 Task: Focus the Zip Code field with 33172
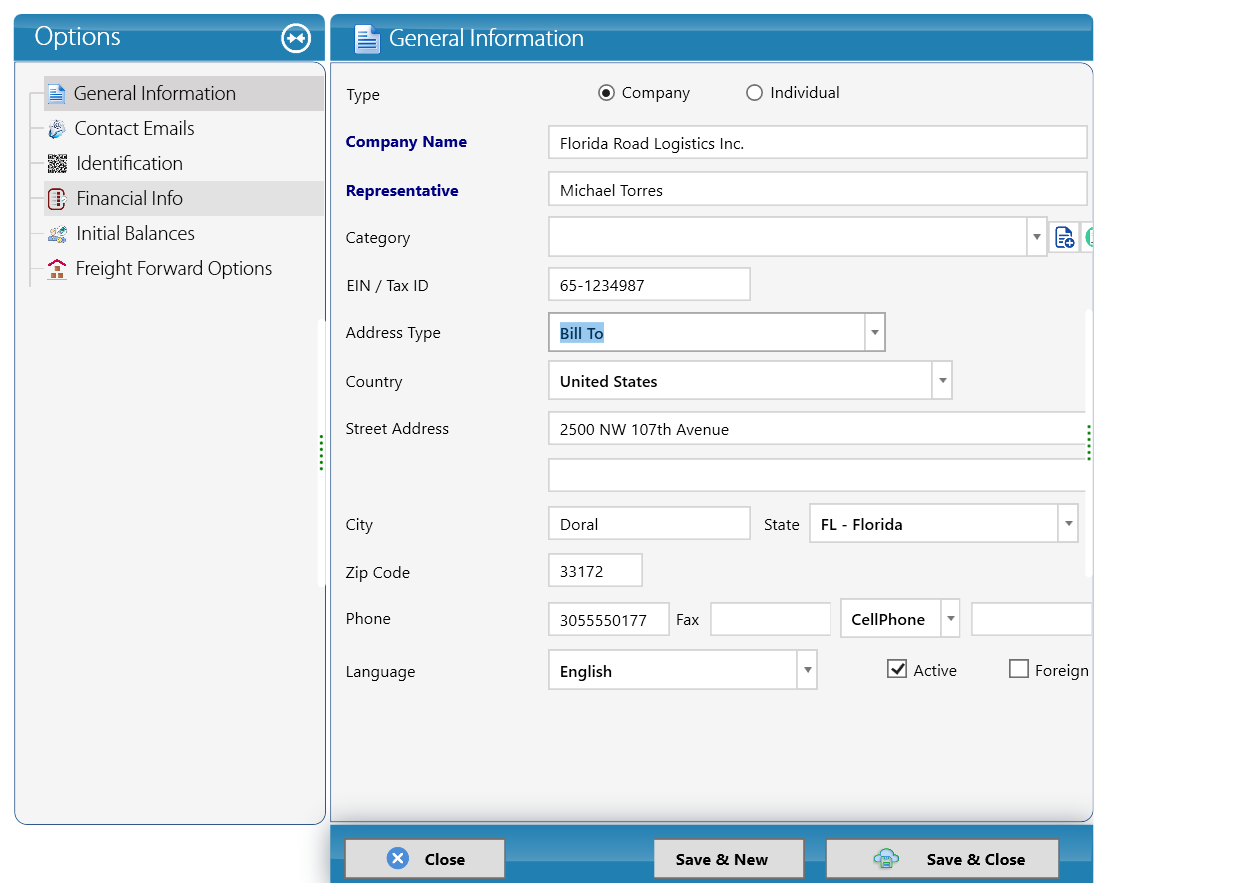[x=595, y=571]
